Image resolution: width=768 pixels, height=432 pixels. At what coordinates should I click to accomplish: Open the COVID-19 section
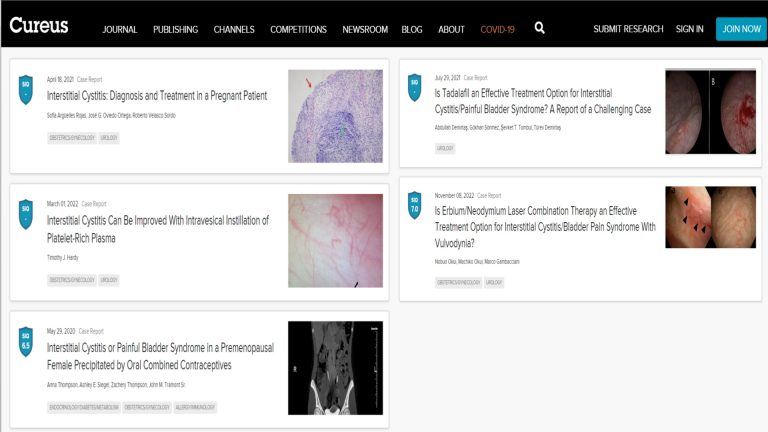(x=497, y=29)
